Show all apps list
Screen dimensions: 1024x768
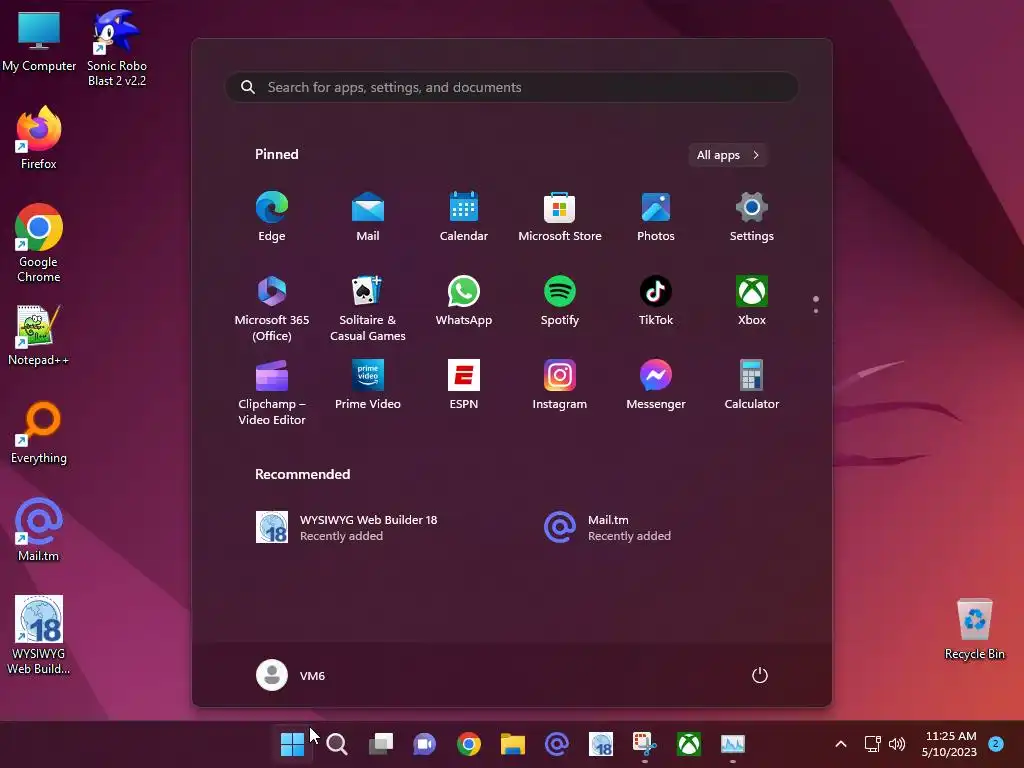tap(728, 155)
